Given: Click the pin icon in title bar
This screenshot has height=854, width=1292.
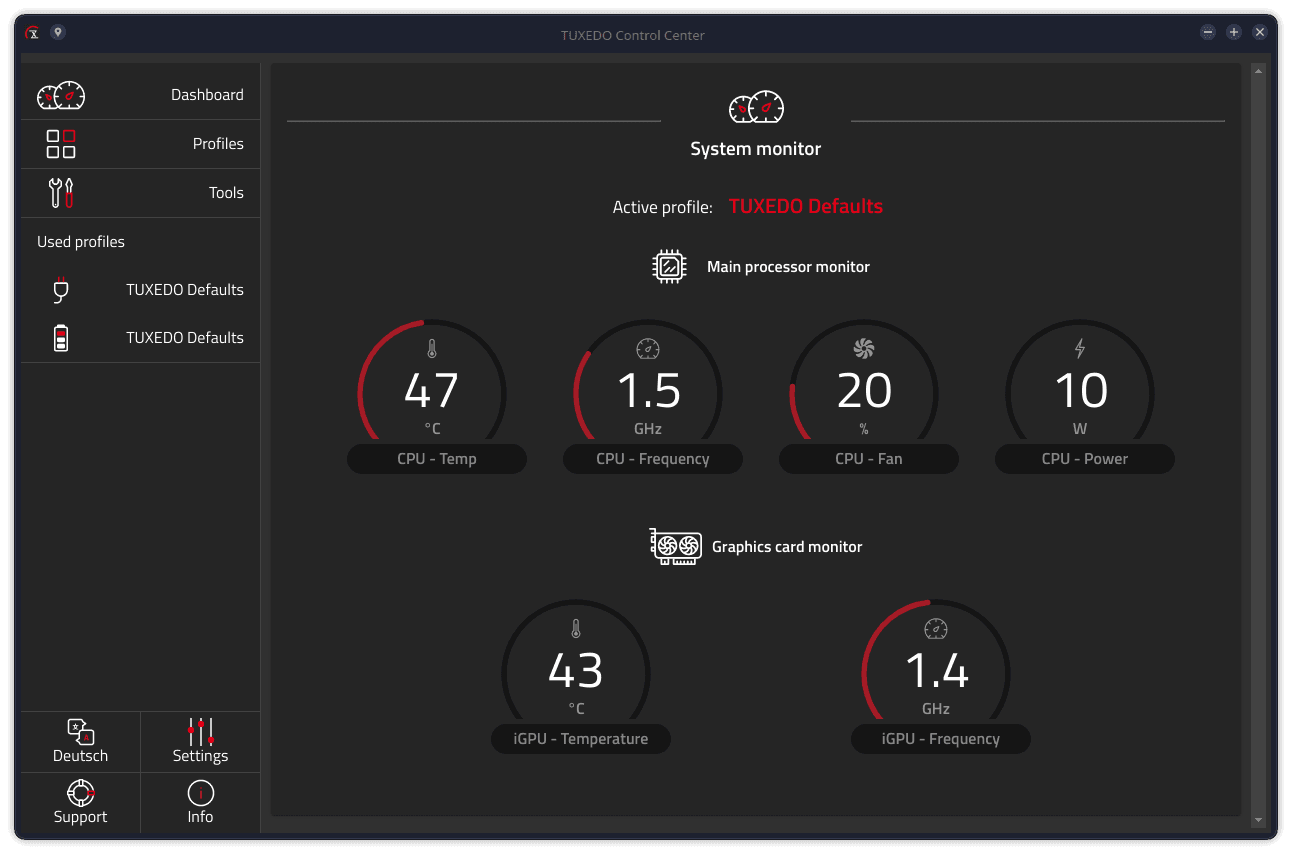Looking at the screenshot, I should [58, 33].
